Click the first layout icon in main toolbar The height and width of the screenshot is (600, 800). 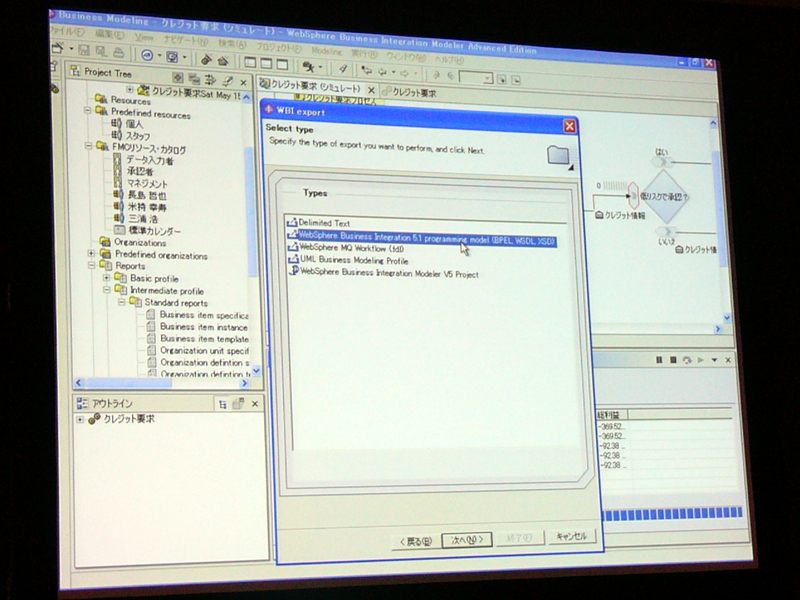[x=250, y=62]
